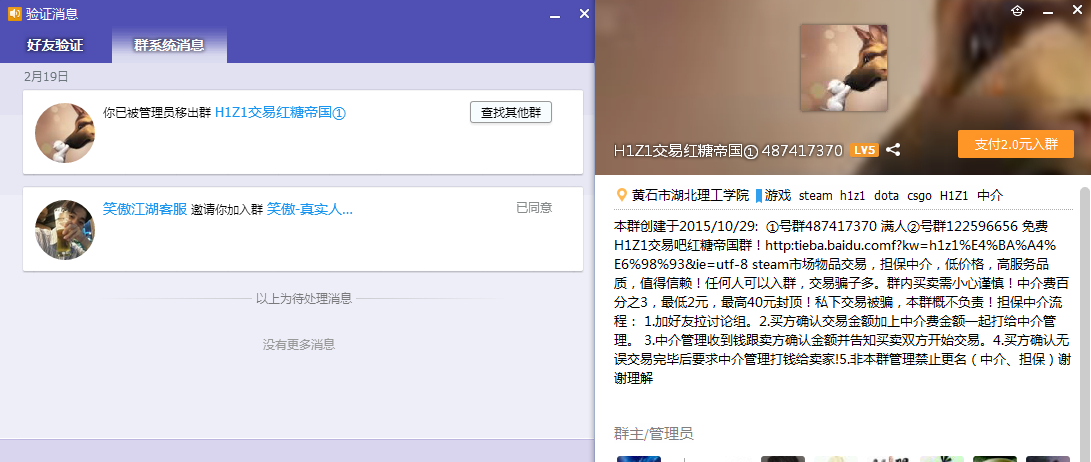1091x462 pixels.
Task: Minimize the 验证消息 window
Action: coord(555,14)
